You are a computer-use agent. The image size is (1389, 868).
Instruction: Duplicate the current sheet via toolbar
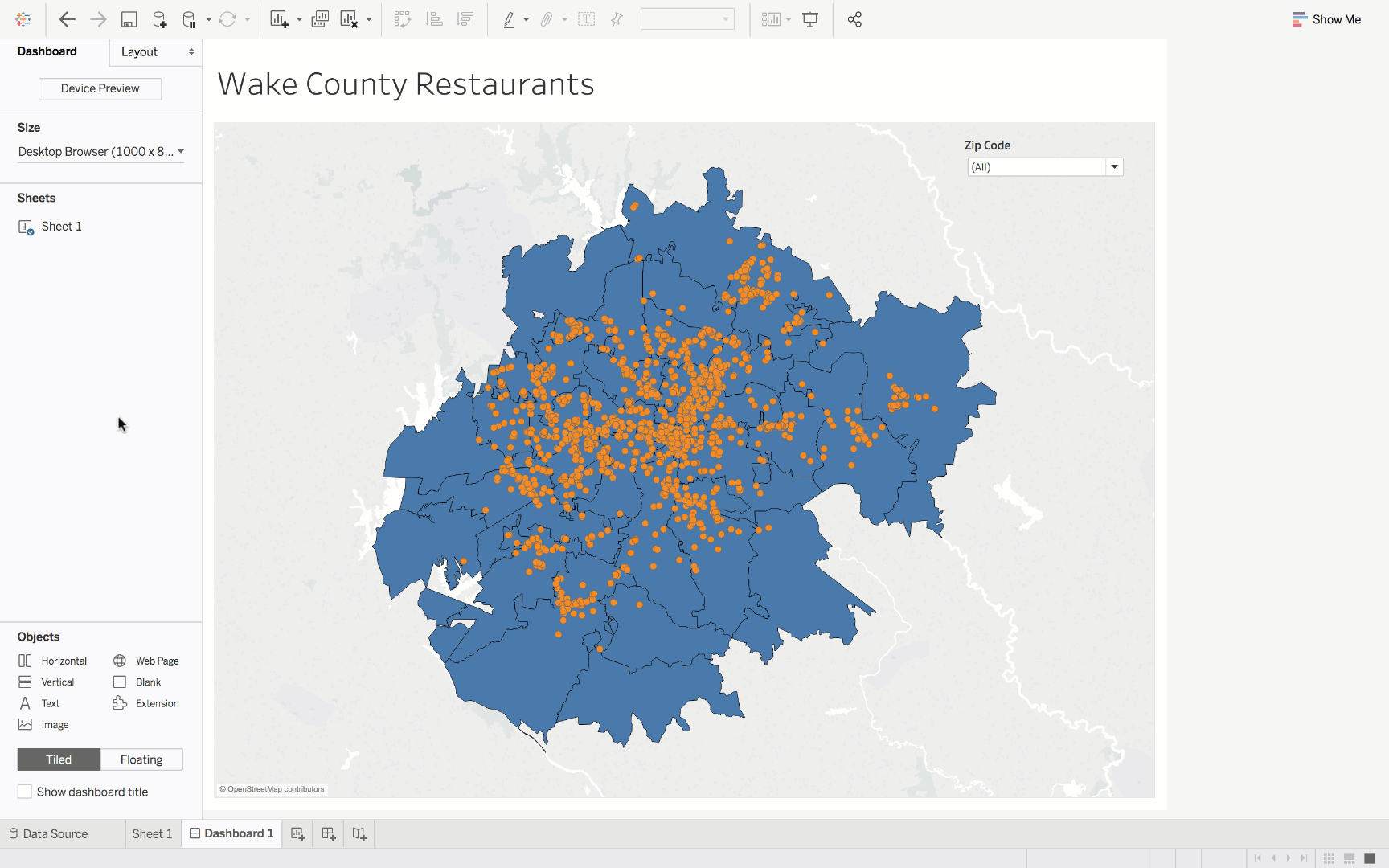pyautogui.click(x=319, y=18)
